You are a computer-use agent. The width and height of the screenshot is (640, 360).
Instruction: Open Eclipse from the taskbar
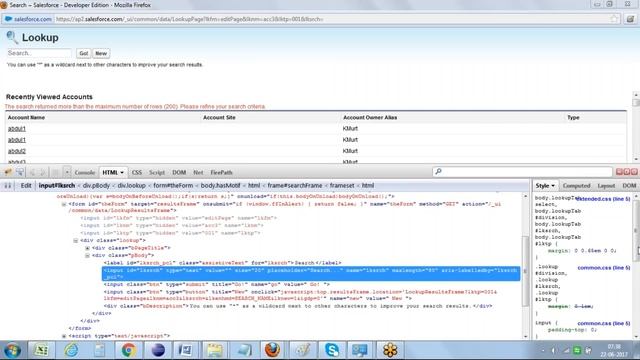click(158, 350)
